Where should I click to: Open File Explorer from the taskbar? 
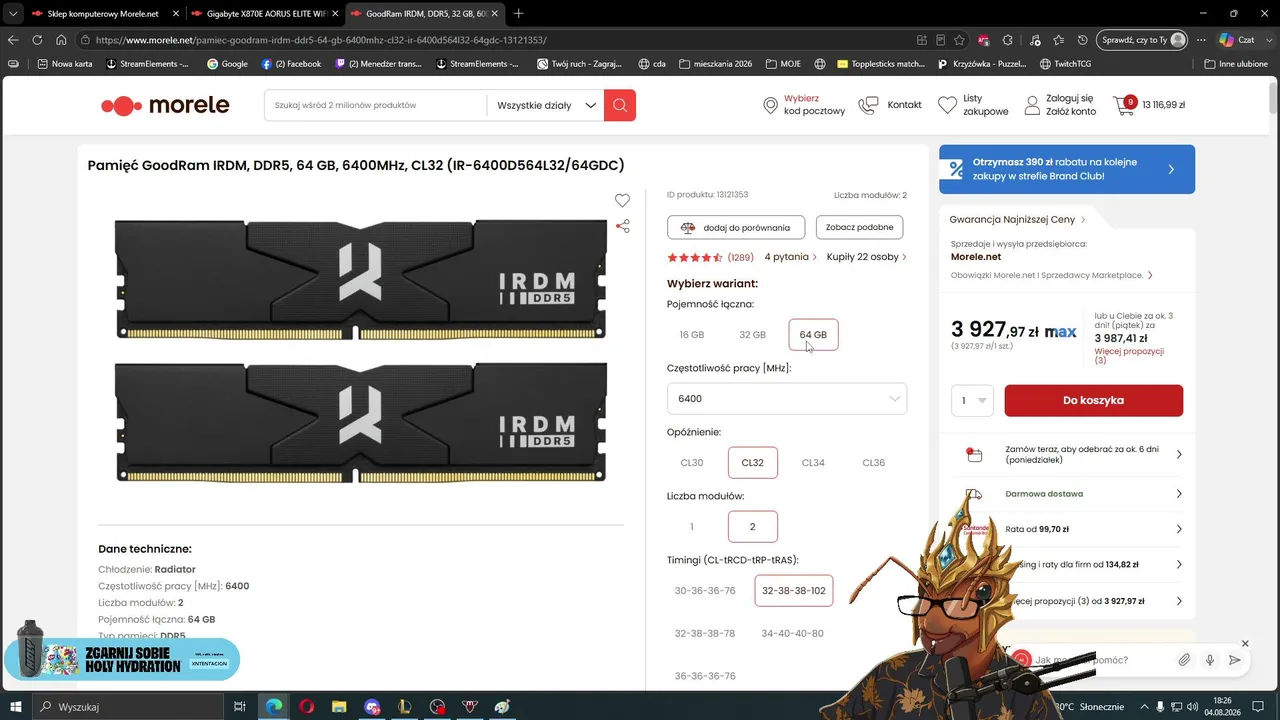point(339,707)
